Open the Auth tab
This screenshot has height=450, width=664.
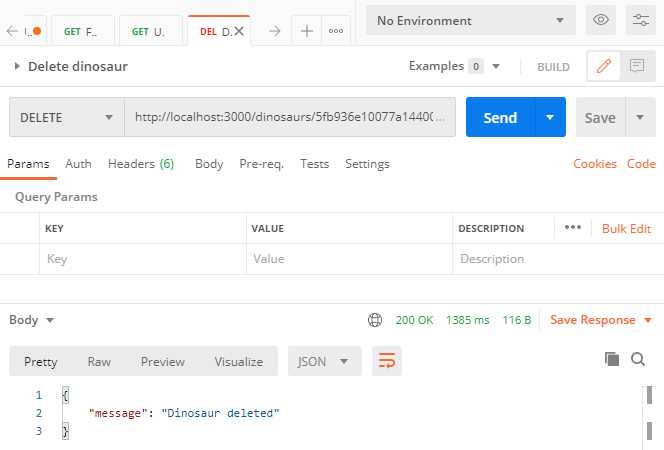(x=78, y=164)
